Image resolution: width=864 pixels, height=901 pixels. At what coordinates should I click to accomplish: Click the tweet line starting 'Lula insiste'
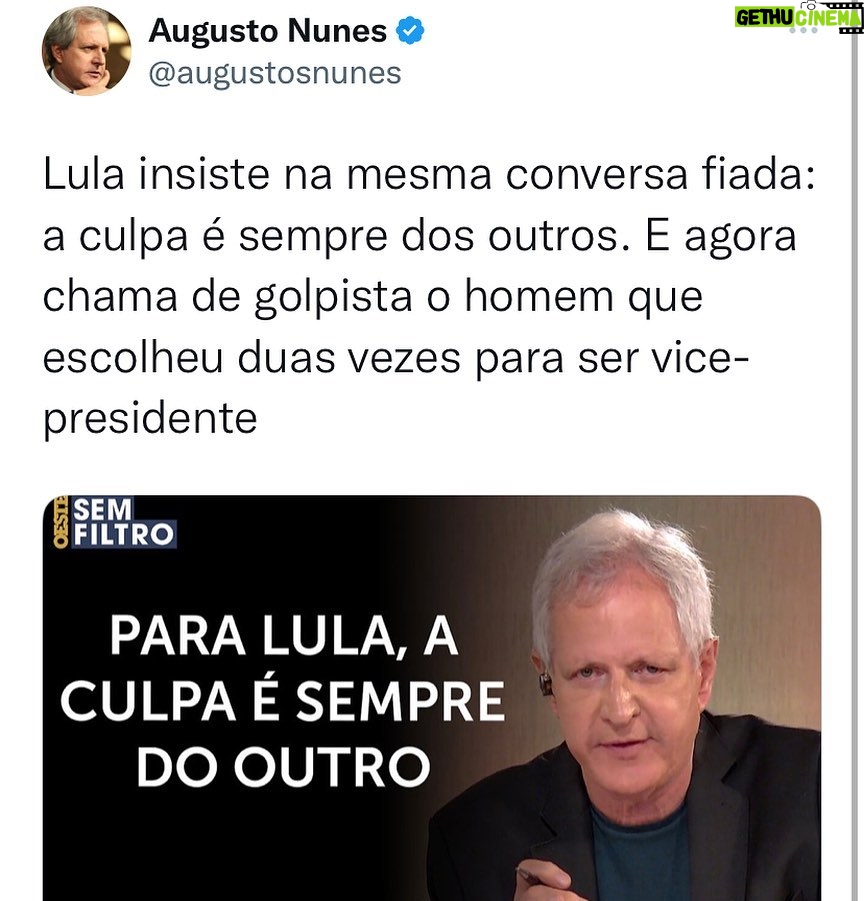click(x=429, y=174)
